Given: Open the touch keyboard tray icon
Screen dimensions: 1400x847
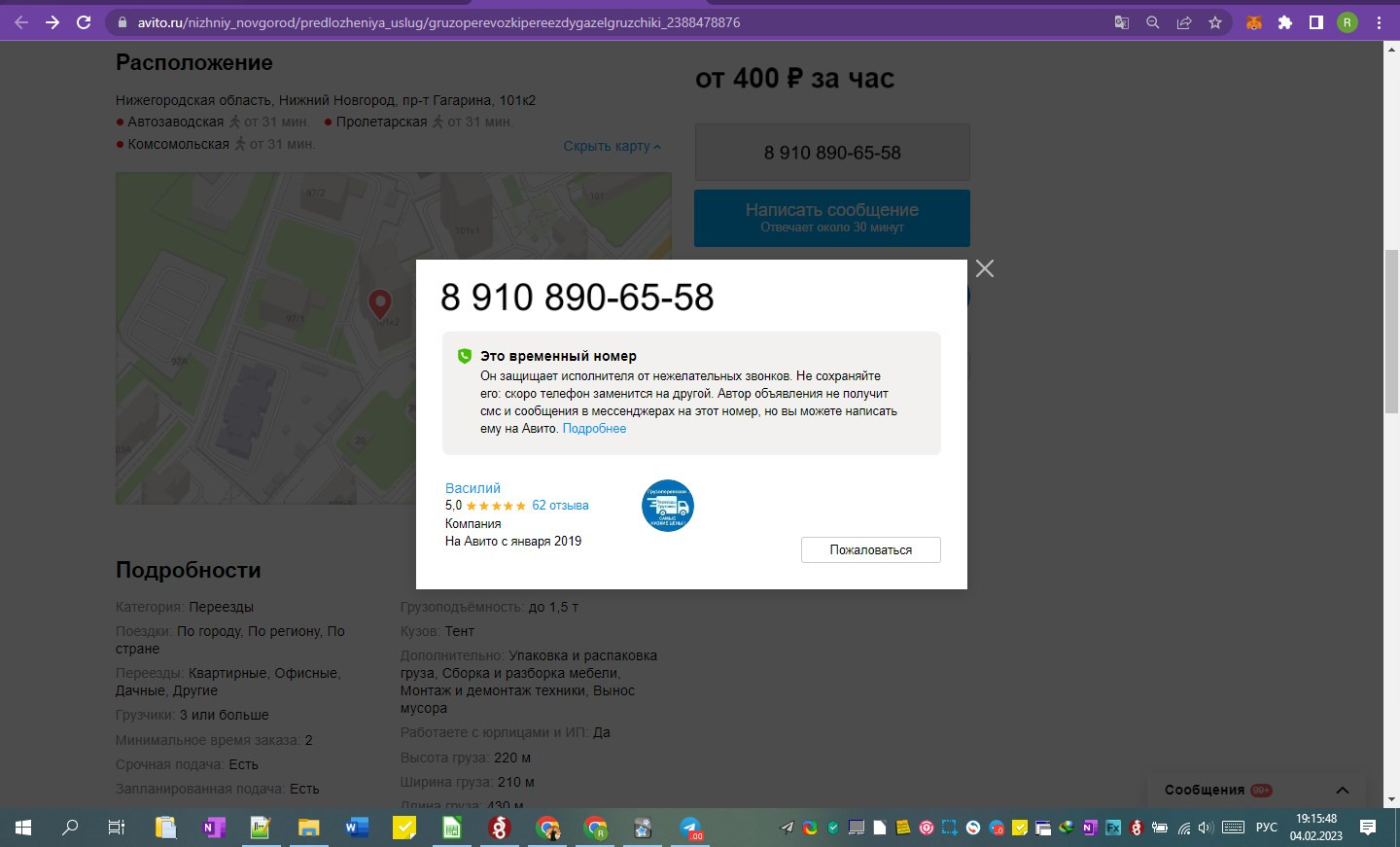Looking at the screenshot, I should point(1233,828).
